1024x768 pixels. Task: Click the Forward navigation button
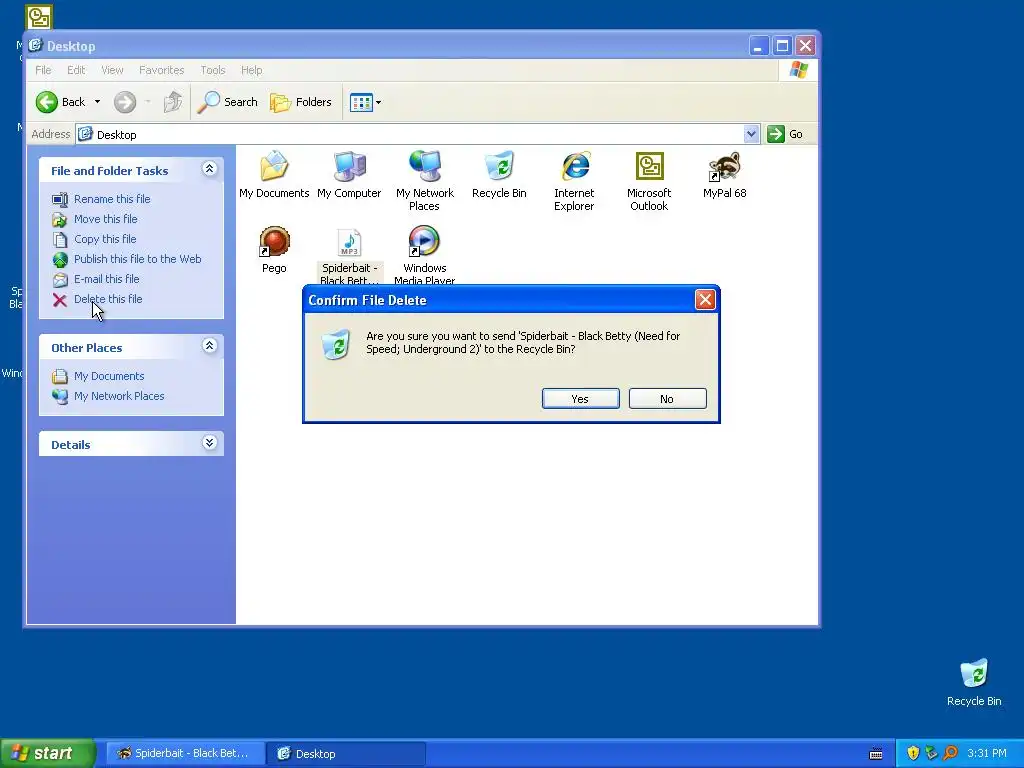[x=125, y=102]
